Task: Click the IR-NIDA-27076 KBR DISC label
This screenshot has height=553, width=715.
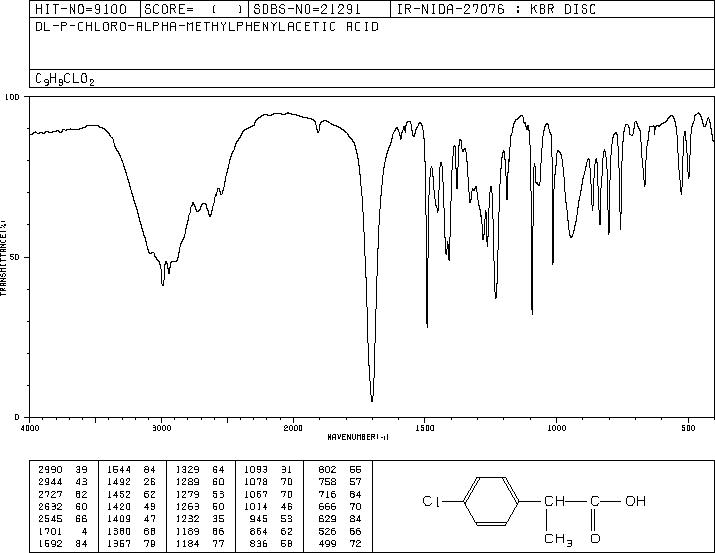Action: point(497,9)
